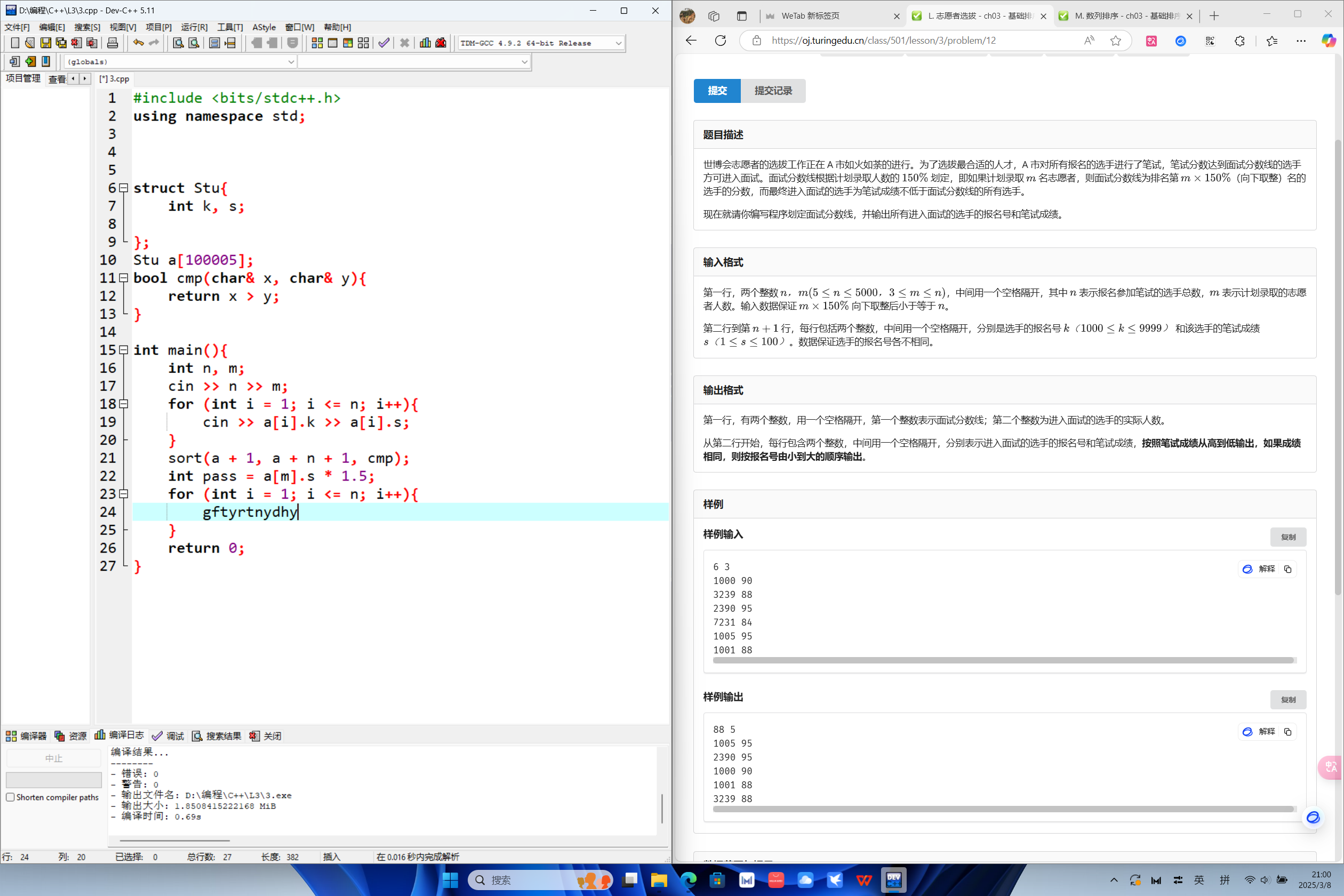The image size is (1344, 896).
Task: Collapse the line 18 for-loop fold
Action: click(123, 404)
